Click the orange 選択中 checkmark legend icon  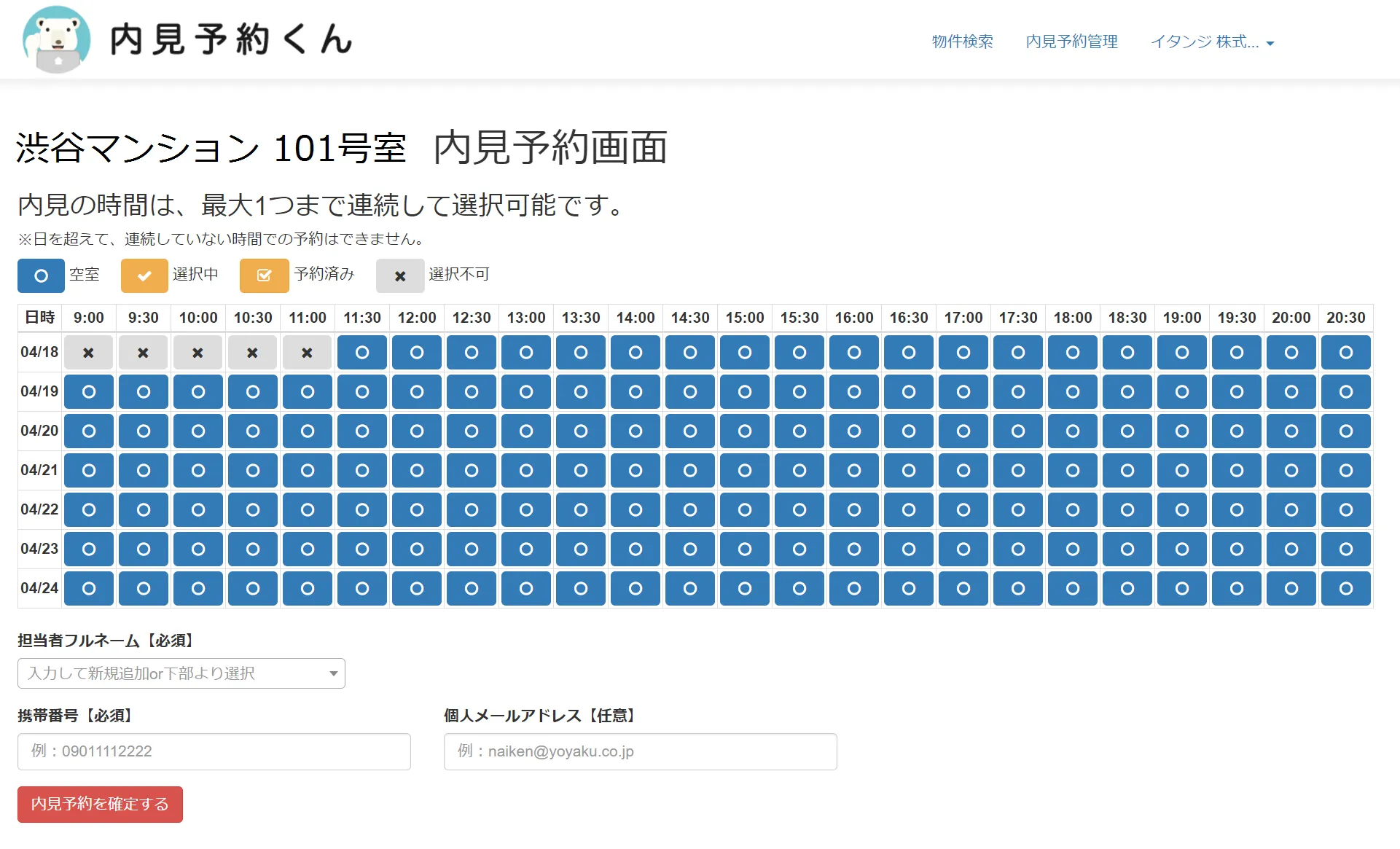[x=144, y=275]
